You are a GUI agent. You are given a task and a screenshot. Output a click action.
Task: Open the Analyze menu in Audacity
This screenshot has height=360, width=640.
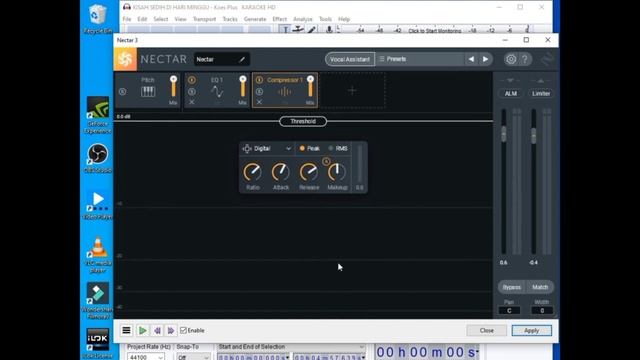click(303, 19)
